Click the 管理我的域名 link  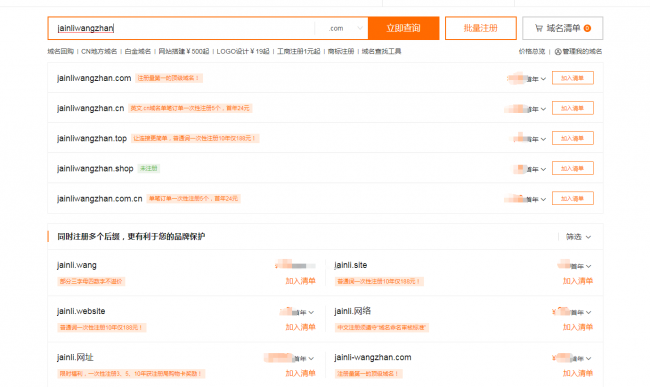point(582,51)
